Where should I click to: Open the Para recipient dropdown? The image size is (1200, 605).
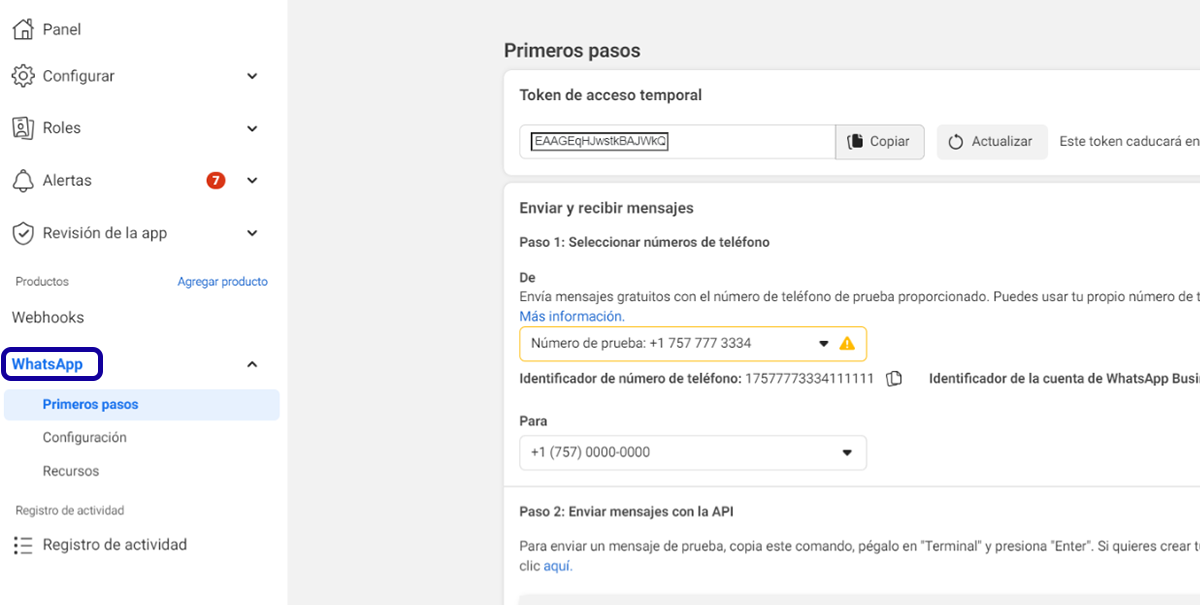(847, 452)
